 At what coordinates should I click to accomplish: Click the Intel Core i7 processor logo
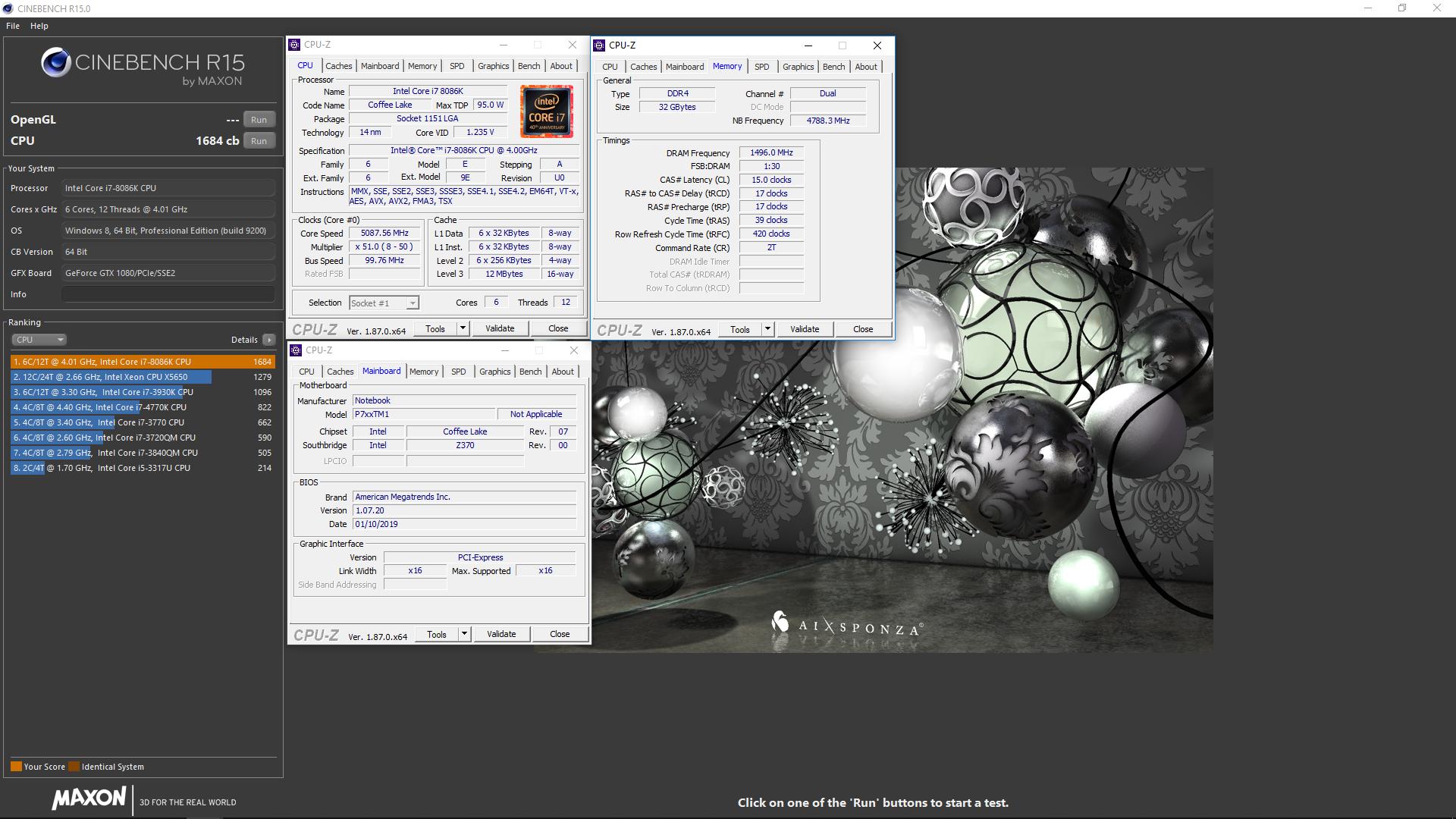[x=546, y=111]
